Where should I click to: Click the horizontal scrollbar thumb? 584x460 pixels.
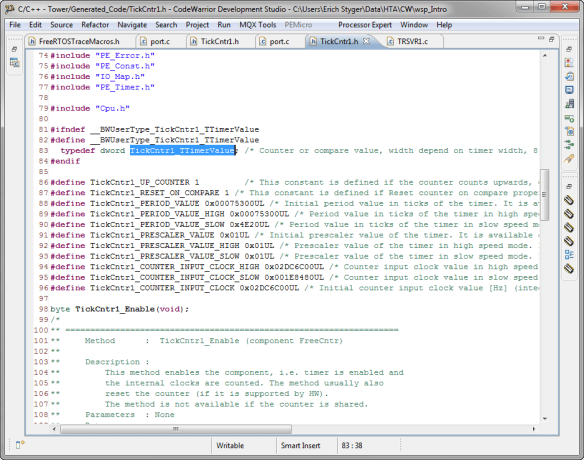pos(176,429)
